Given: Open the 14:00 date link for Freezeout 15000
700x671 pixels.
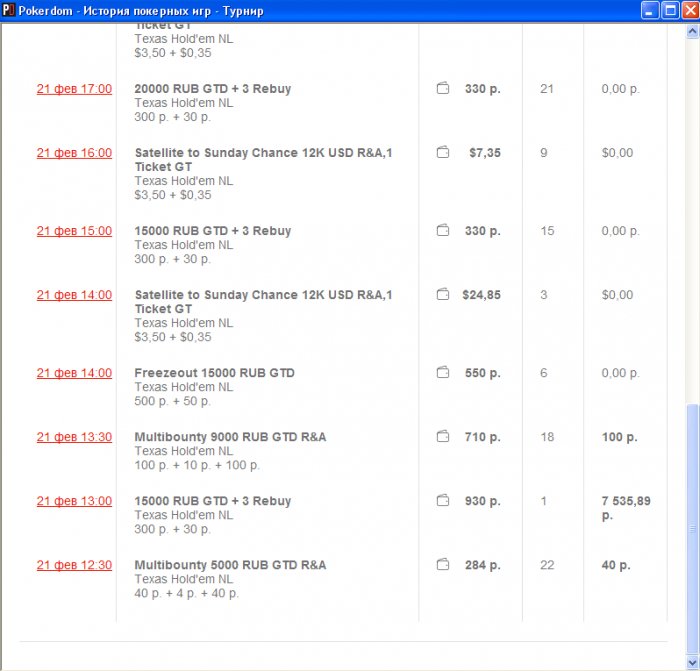Looking at the screenshot, I should pos(74,373).
